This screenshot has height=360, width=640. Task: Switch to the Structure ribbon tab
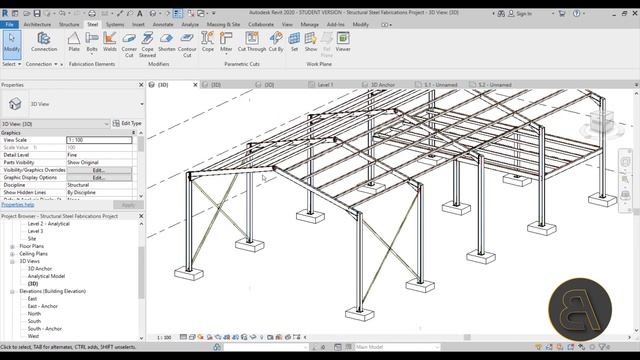tap(69, 24)
